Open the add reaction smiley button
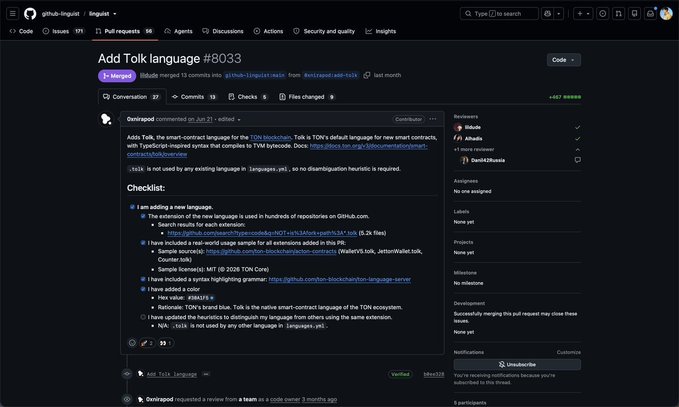This screenshot has height=407, width=679. (x=132, y=343)
